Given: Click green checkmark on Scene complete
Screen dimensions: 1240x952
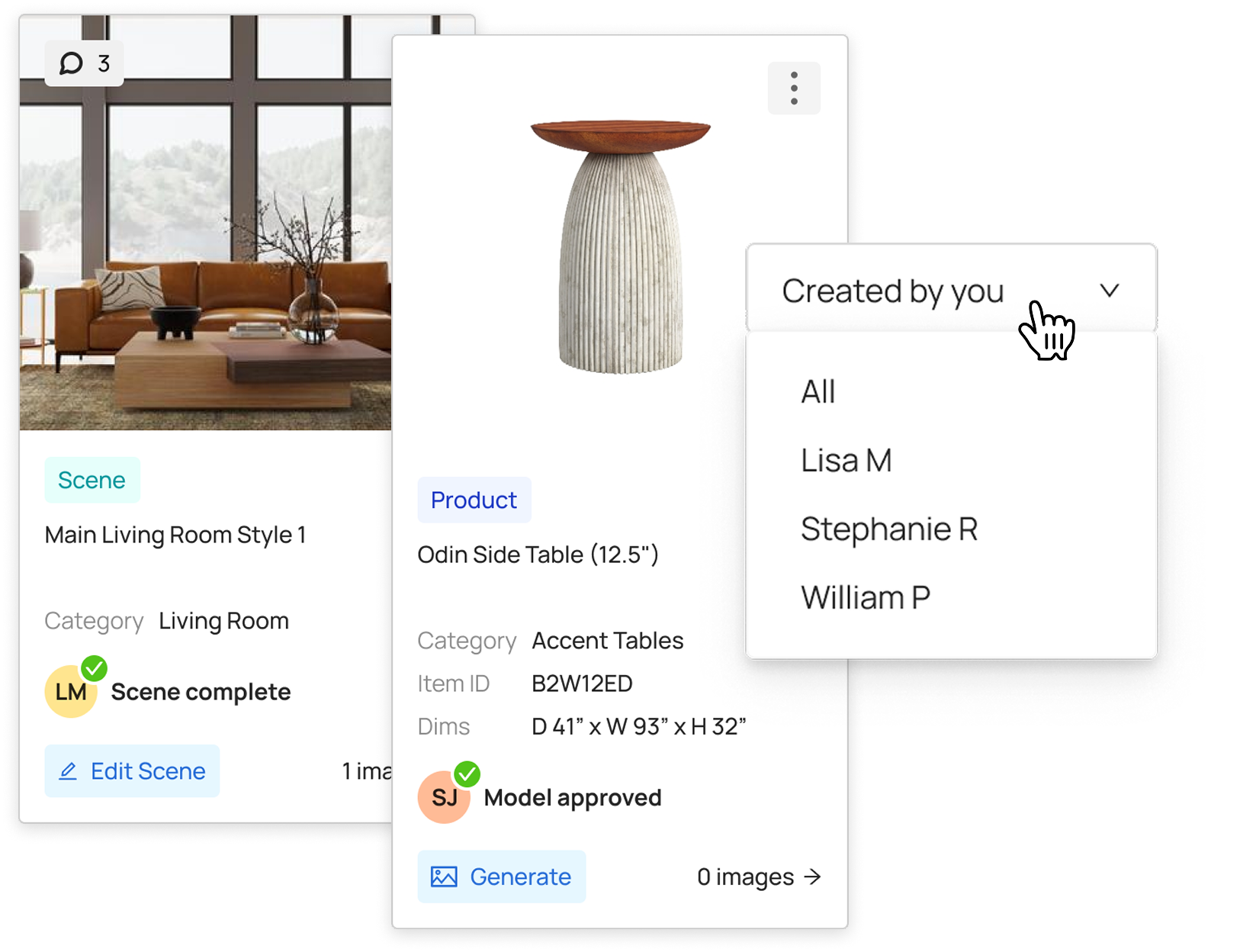Looking at the screenshot, I should click(94, 668).
